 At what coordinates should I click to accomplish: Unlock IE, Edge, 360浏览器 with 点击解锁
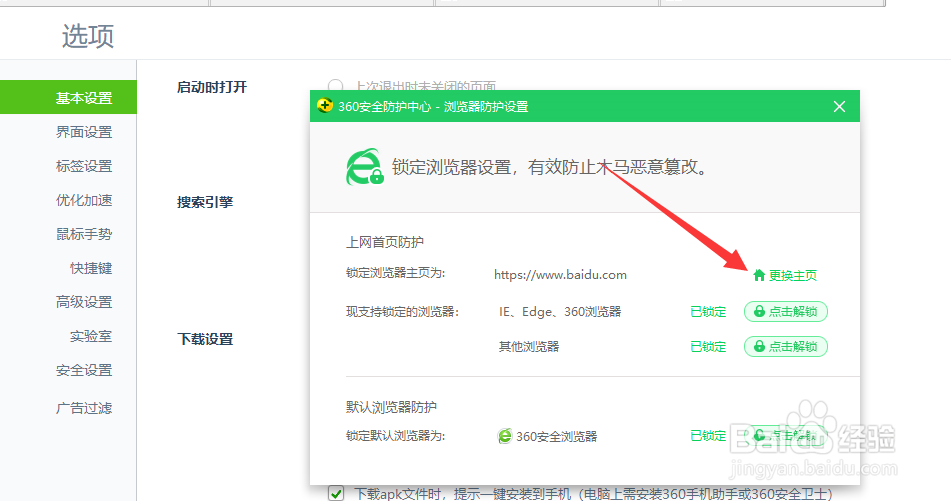pos(785,312)
